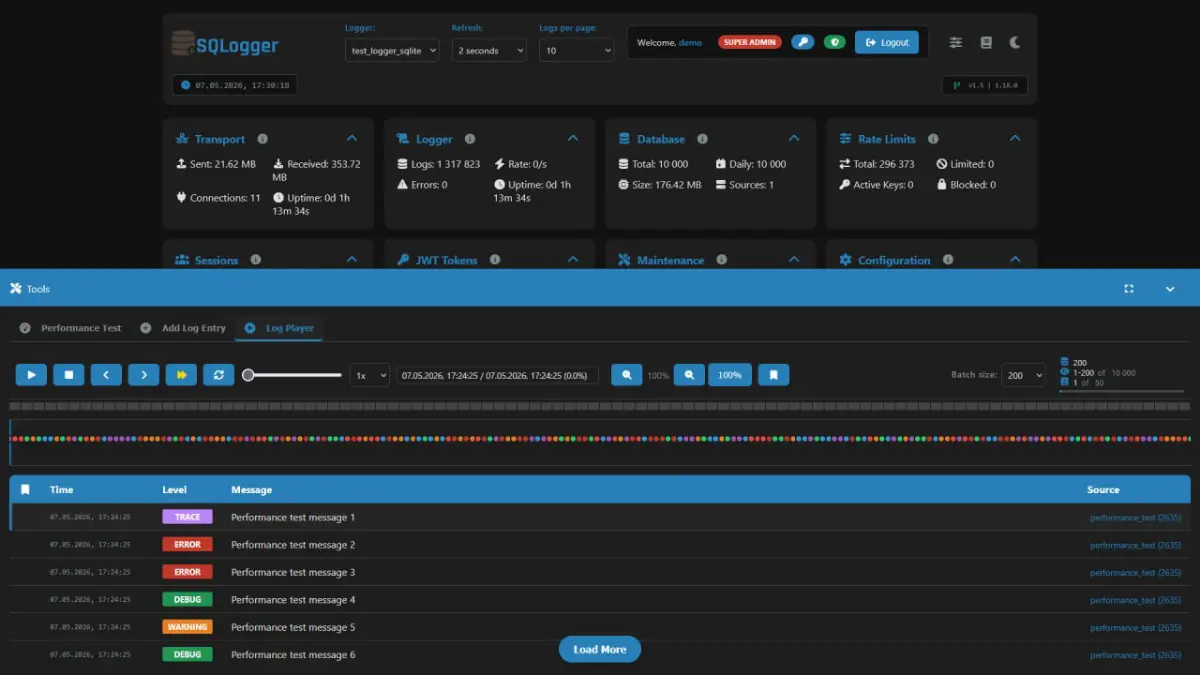
Task: Click the playback timestamp field
Action: (x=498, y=375)
